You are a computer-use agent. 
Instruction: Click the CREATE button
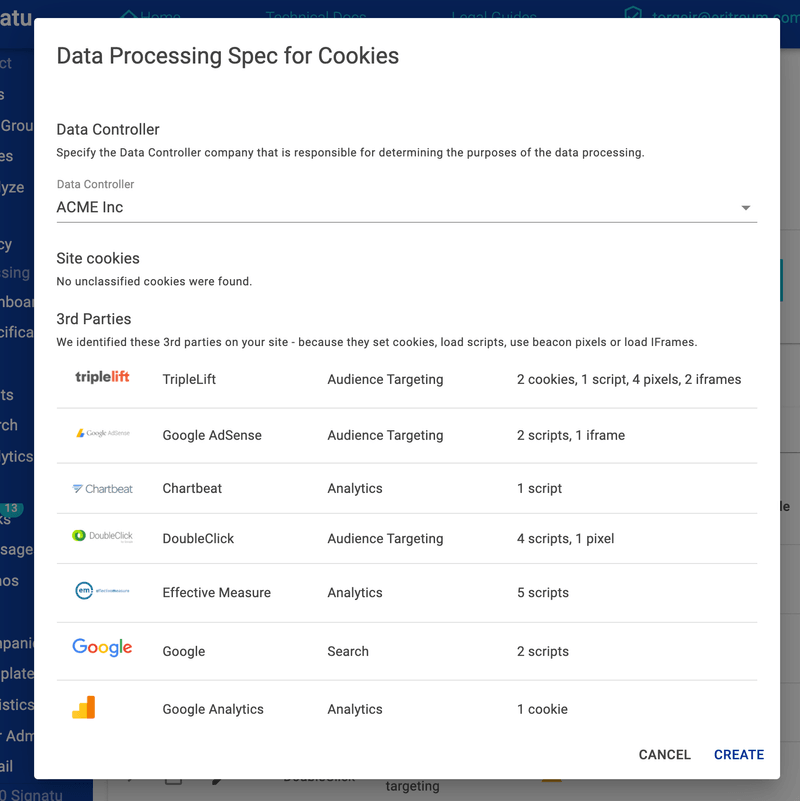739,755
